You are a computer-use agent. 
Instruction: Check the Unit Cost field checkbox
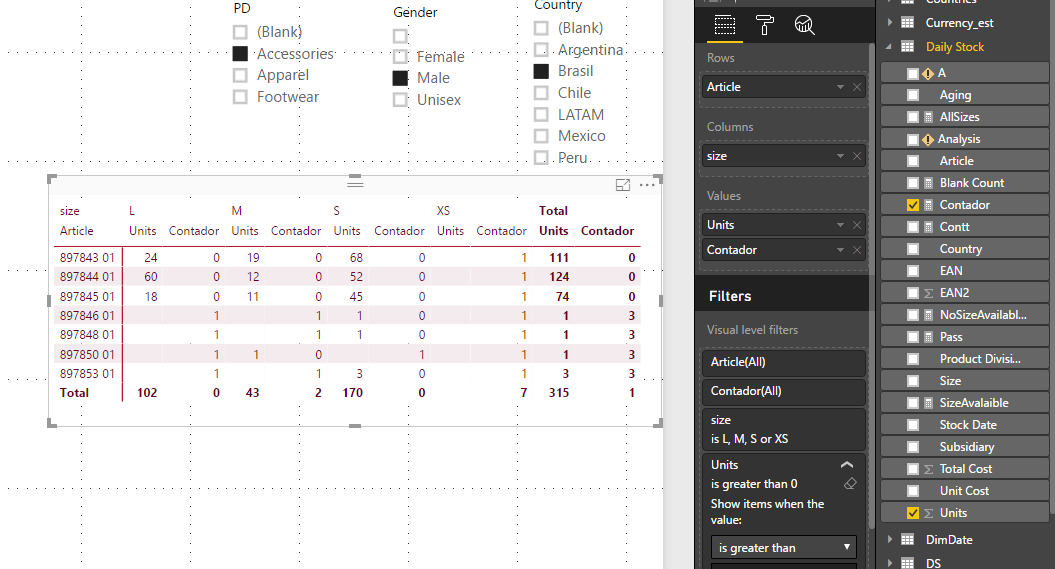pyautogui.click(x=913, y=491)
